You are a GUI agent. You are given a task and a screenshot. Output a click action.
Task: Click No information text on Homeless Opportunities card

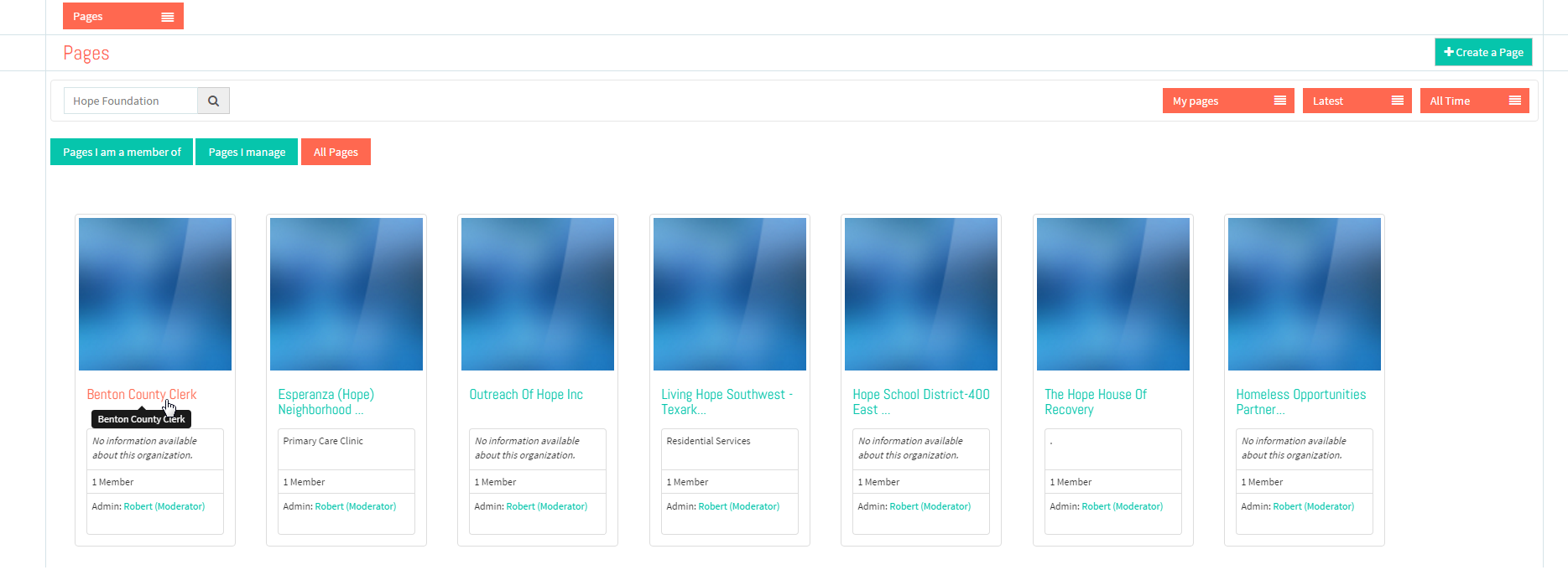coord(1294,448)
